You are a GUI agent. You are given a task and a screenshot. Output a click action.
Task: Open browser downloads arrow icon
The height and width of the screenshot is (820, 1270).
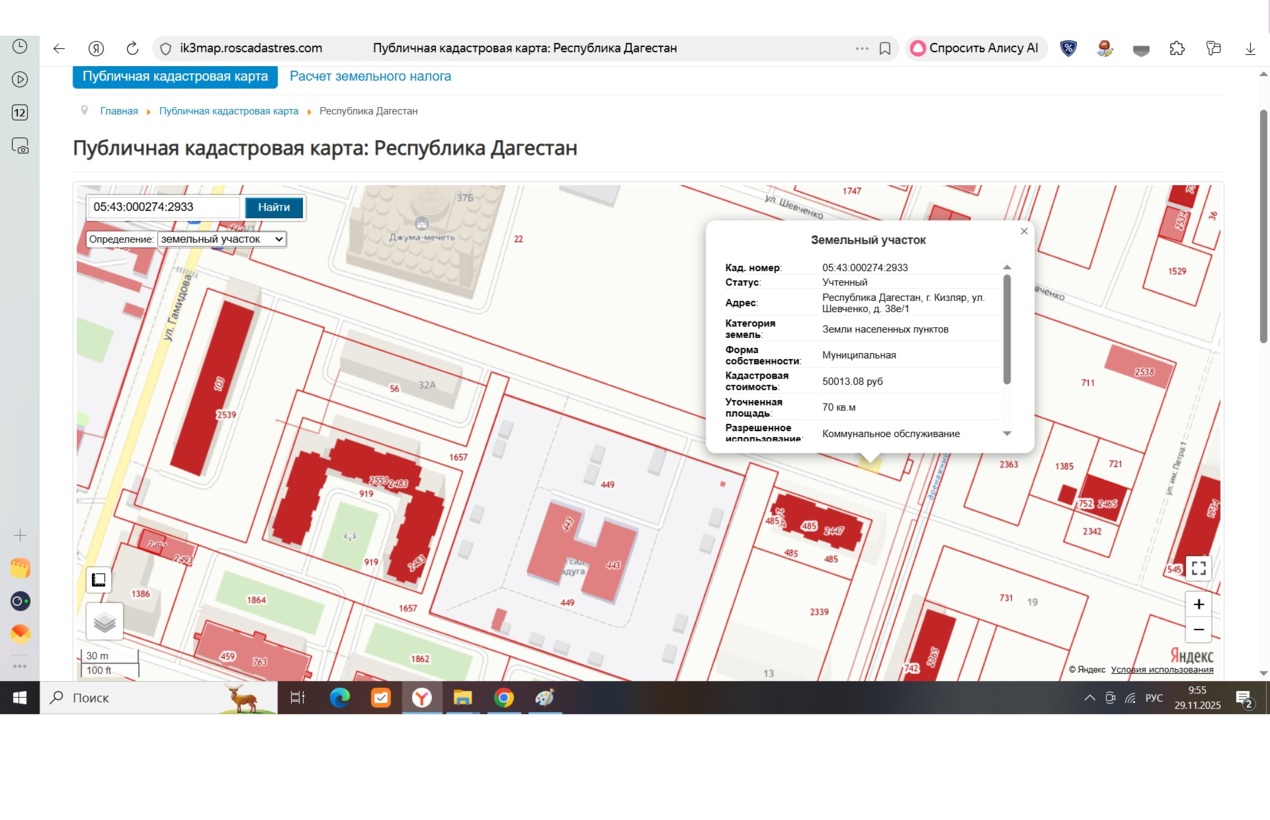coord(1250,48)
